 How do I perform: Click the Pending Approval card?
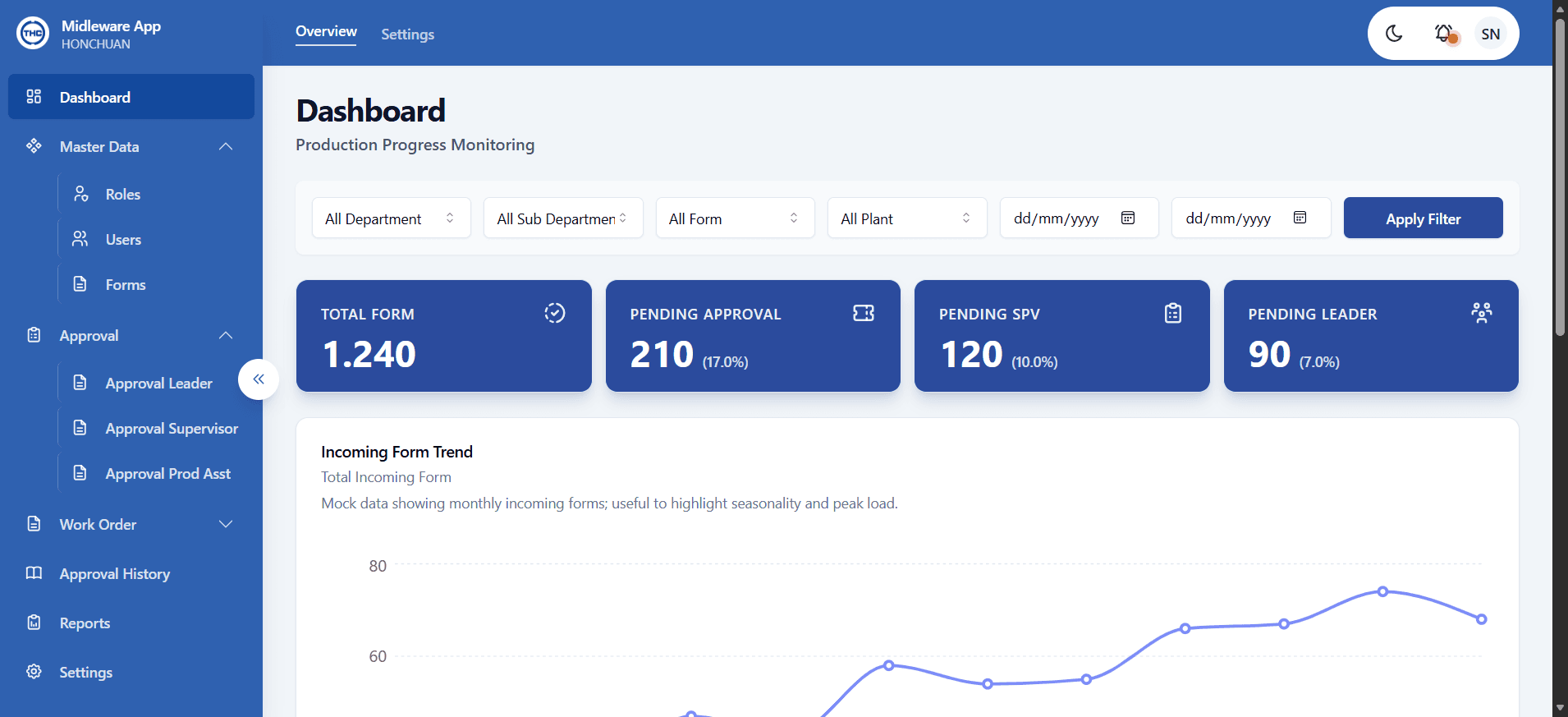point(753,336)
